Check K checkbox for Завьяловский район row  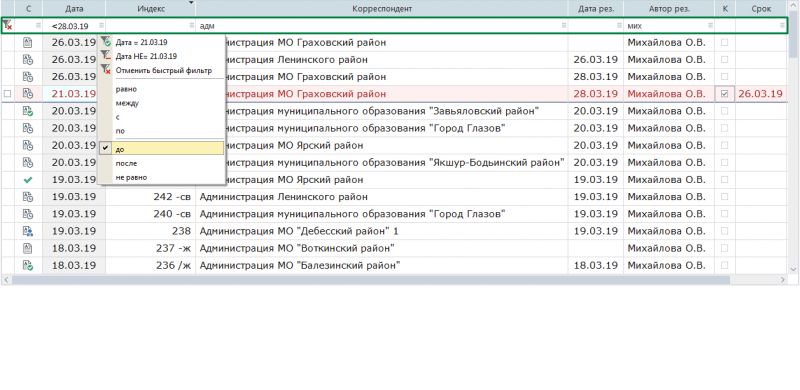click(724, 111)
